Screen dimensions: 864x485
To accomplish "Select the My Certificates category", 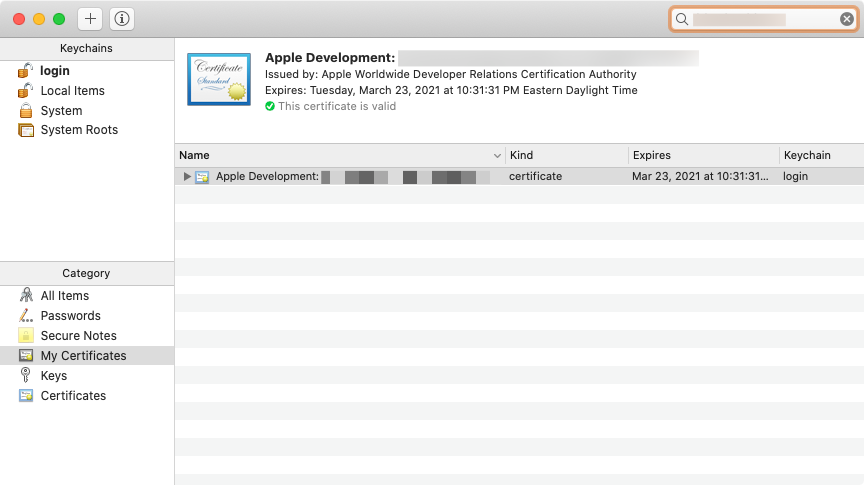I will click(x=83, y=356).
